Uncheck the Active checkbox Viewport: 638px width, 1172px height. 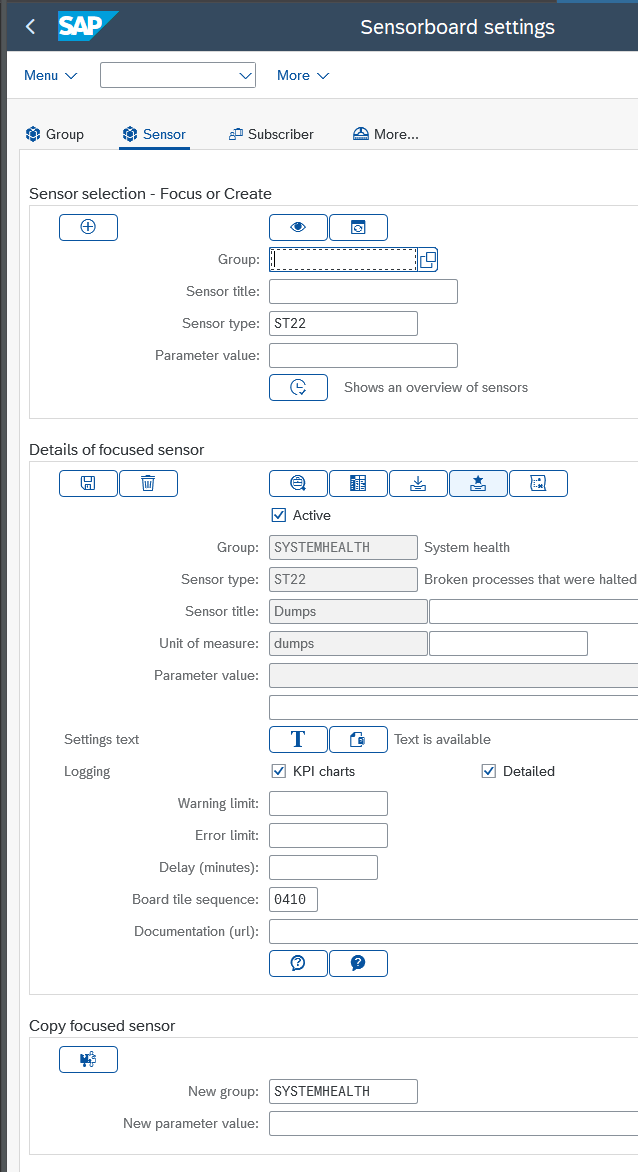click(279, 515)
